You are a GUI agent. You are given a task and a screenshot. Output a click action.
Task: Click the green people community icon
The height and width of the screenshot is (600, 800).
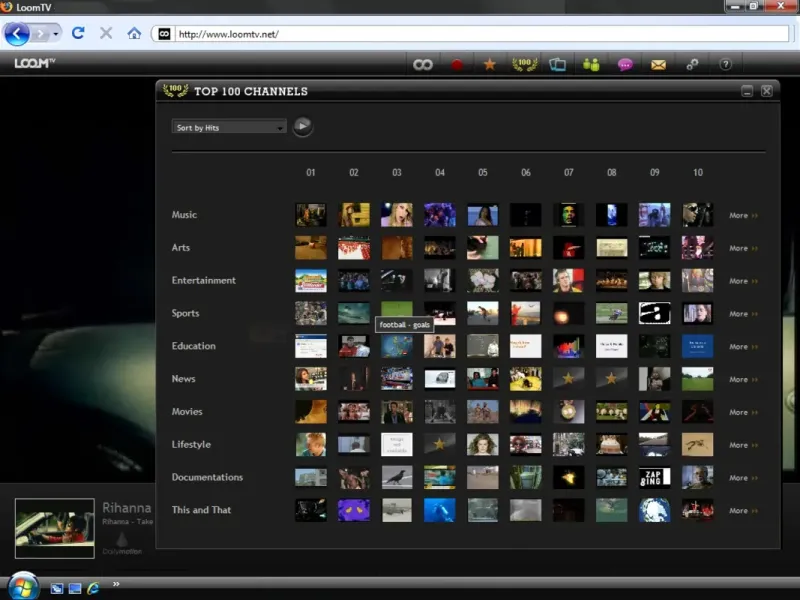[591, 64]
